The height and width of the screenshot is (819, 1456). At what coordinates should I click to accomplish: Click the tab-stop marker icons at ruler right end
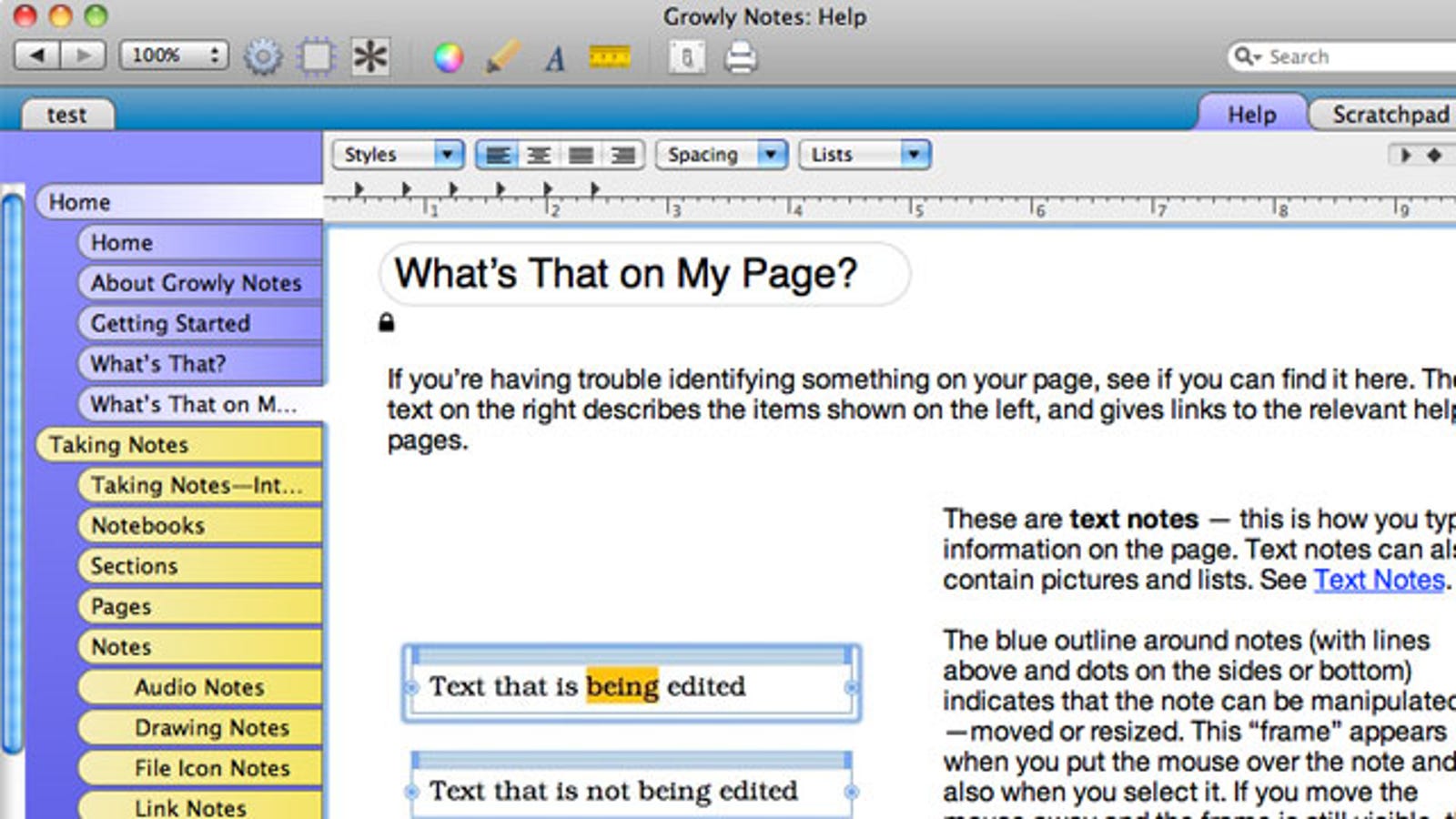click(1421, 156)
